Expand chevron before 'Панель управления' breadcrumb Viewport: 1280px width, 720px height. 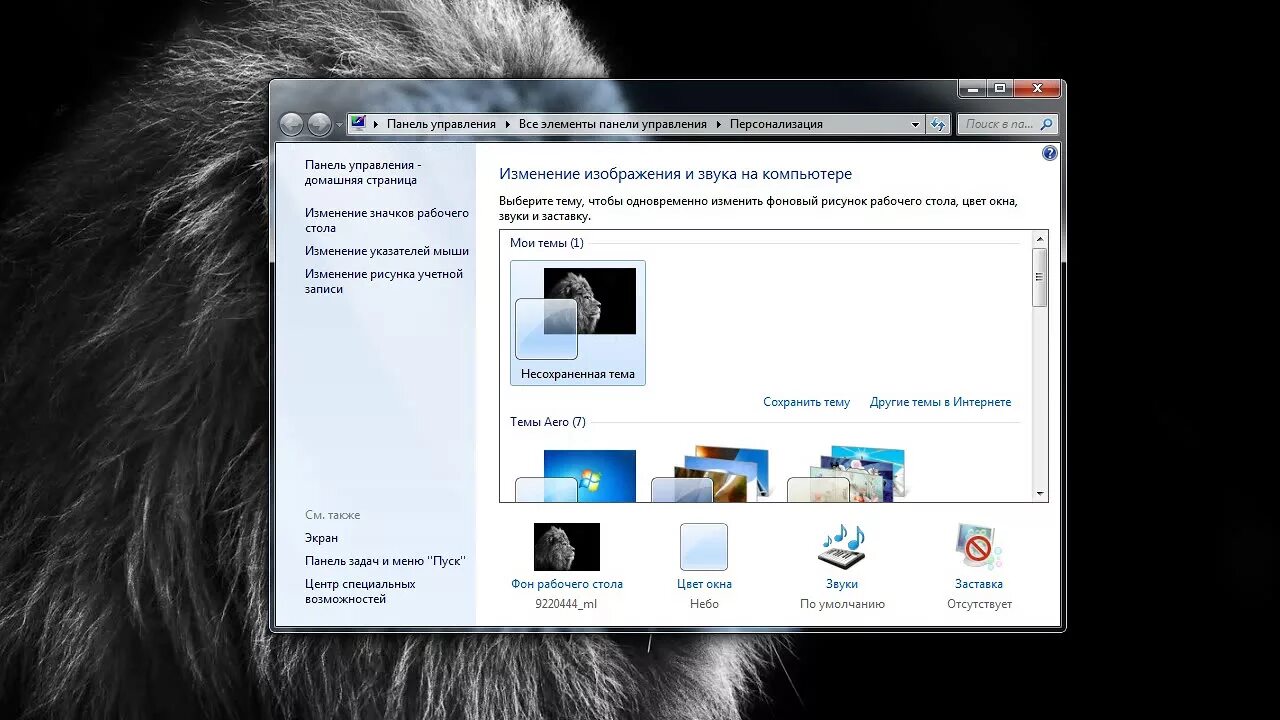click(x=376, y=125)
